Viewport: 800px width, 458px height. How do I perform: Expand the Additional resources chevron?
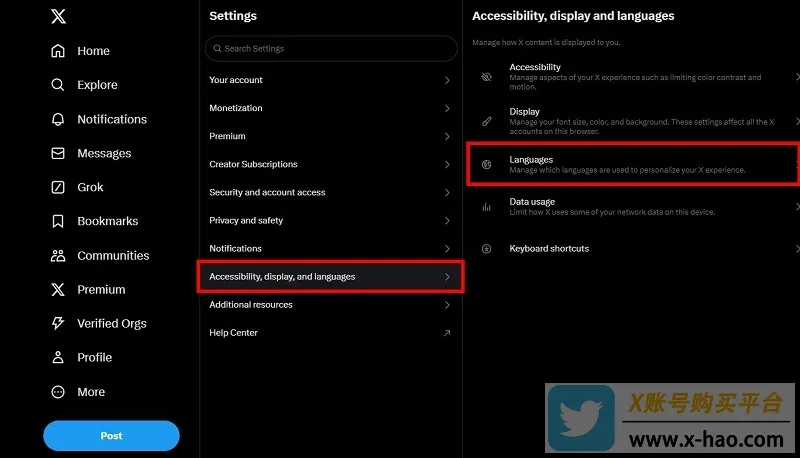(x=447, y=304)
